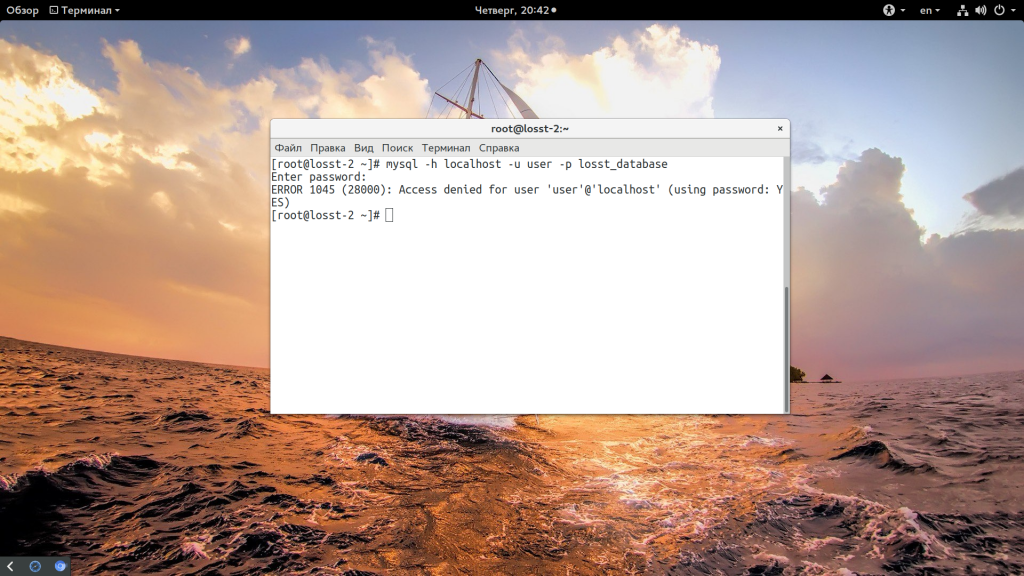Open the Файл menu
This screenshot has height=576, width=1024.
(288, 148)
